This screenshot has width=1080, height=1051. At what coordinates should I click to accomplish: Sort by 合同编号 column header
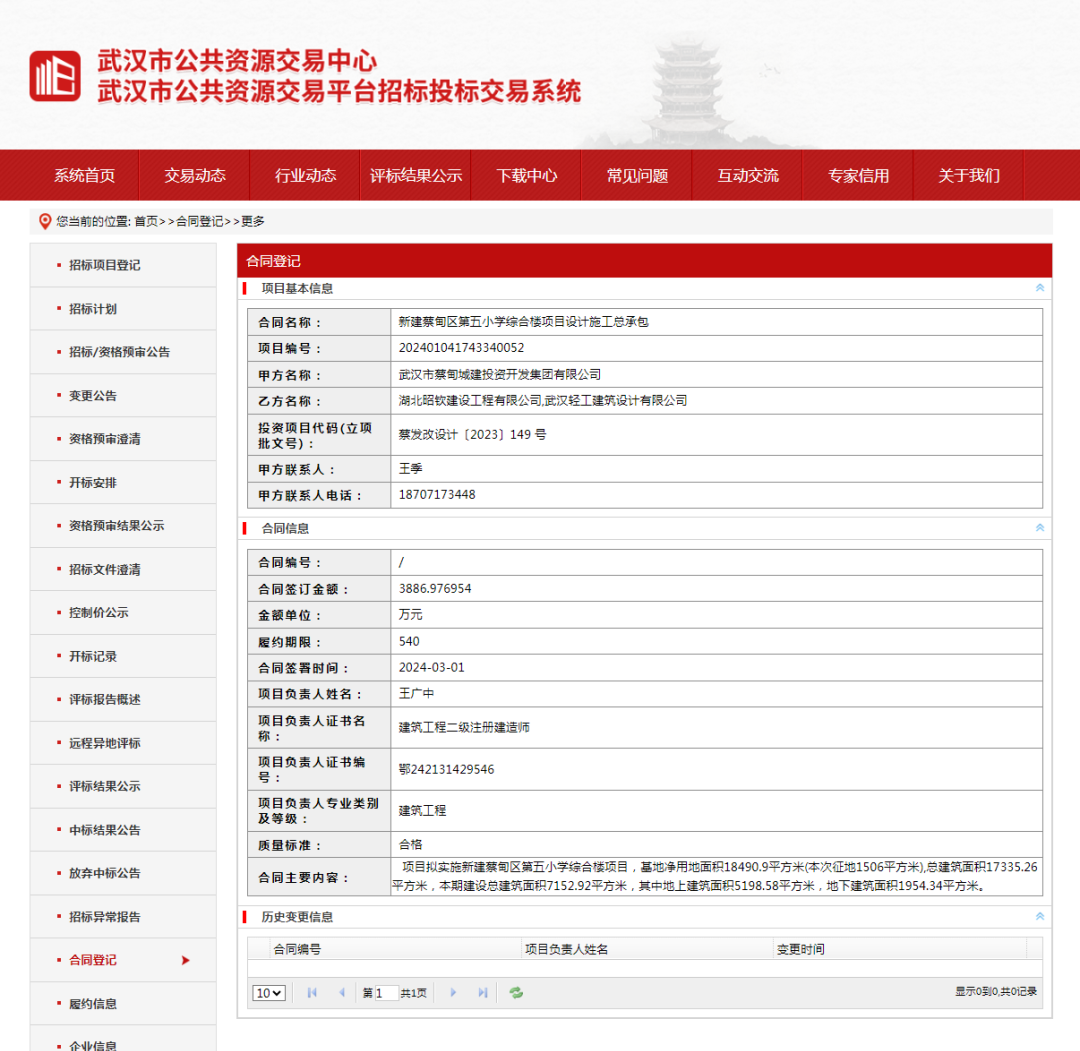click(x=297, y=949)
